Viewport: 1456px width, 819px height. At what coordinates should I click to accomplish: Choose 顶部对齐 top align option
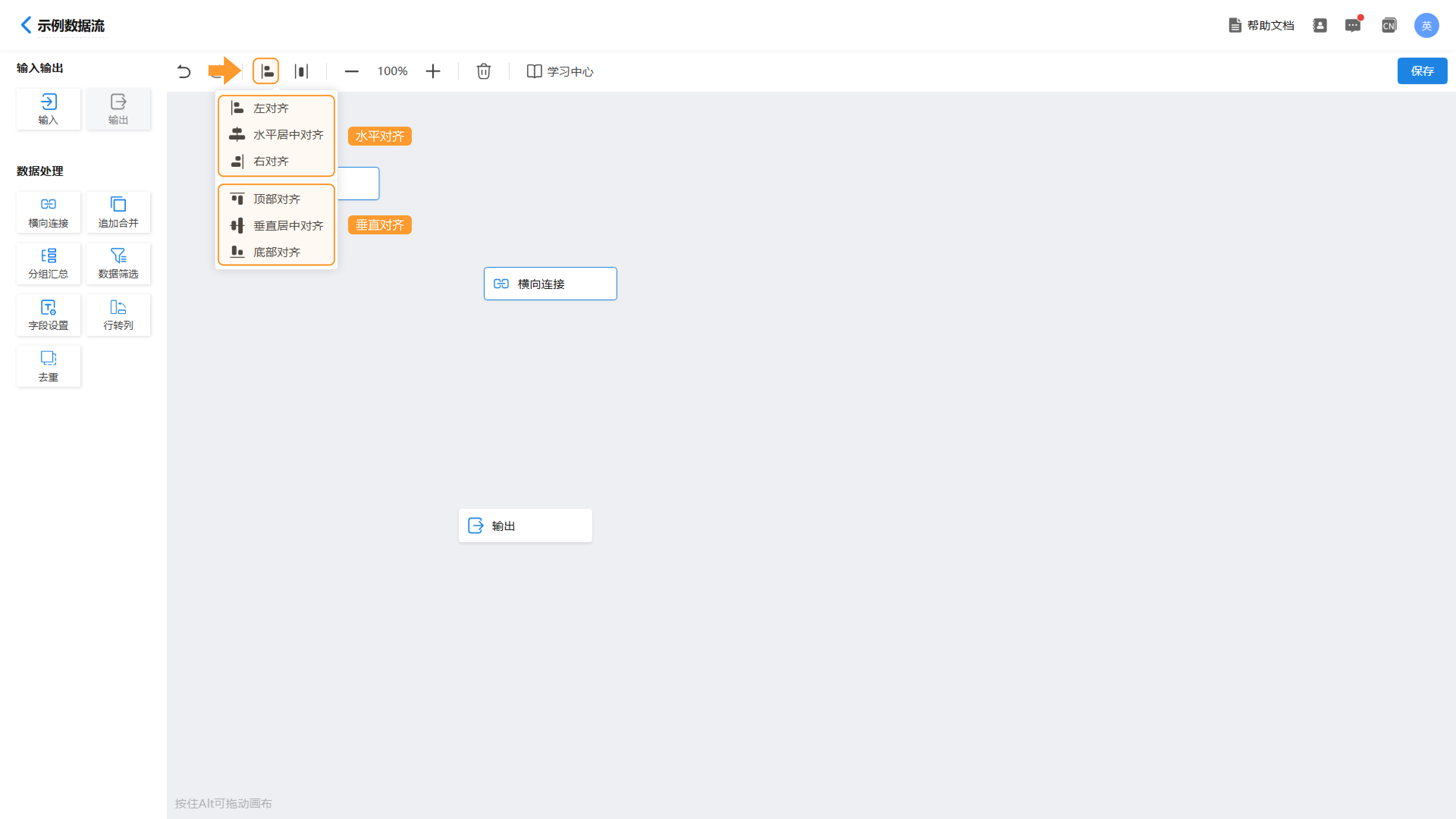(x=276, y=199)
